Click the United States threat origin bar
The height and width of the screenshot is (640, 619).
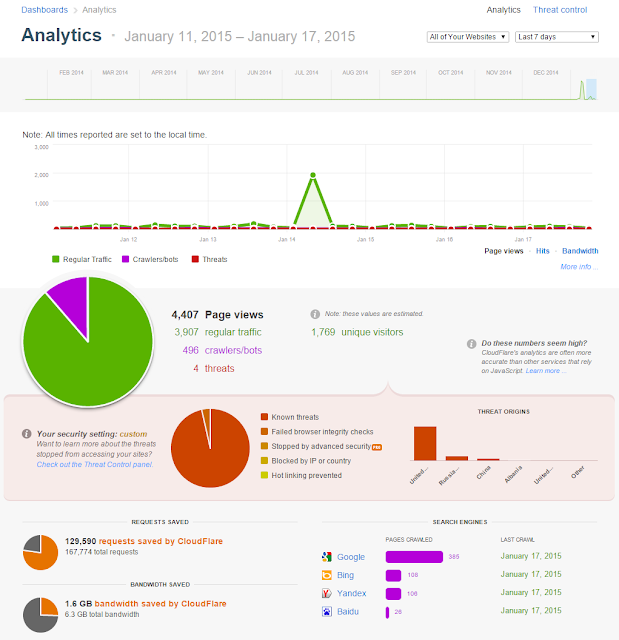click(x=425, y=444)
